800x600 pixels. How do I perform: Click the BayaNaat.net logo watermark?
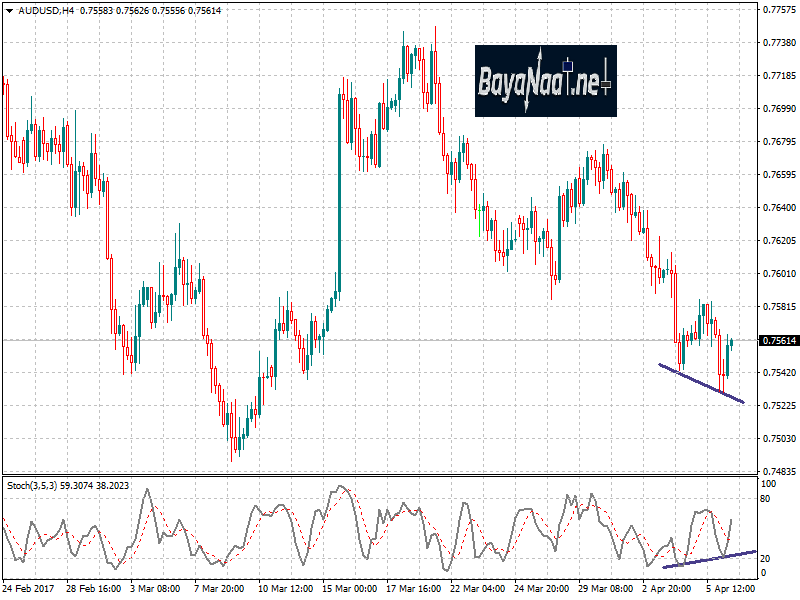(545, 80)
